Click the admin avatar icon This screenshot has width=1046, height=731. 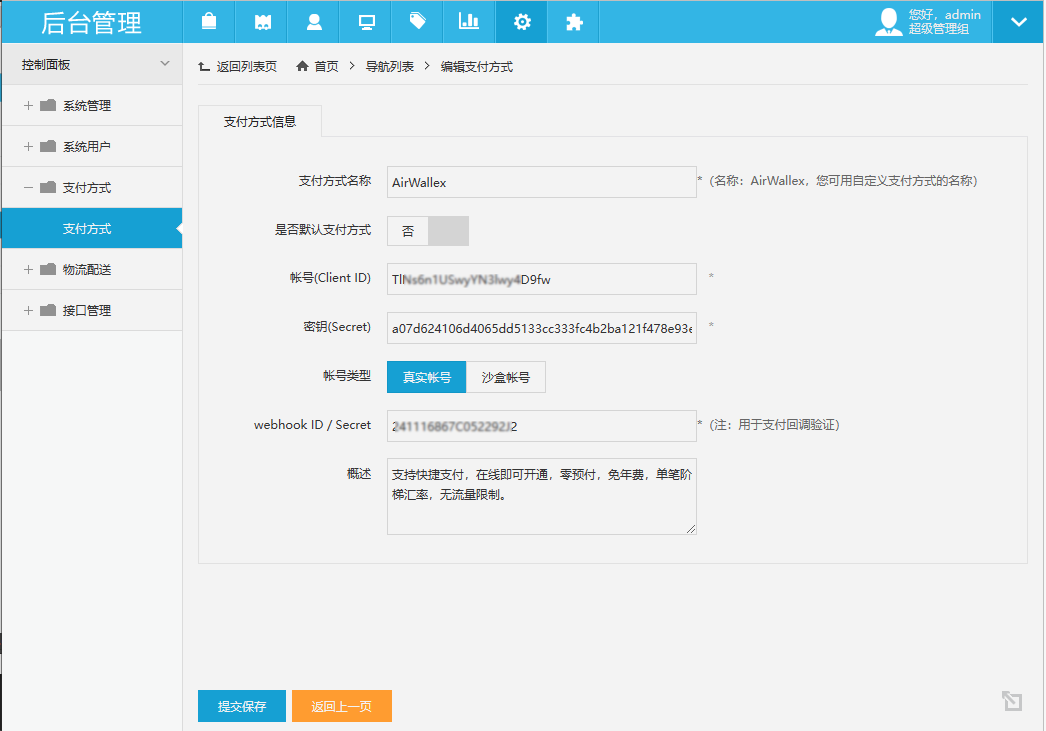889,22
